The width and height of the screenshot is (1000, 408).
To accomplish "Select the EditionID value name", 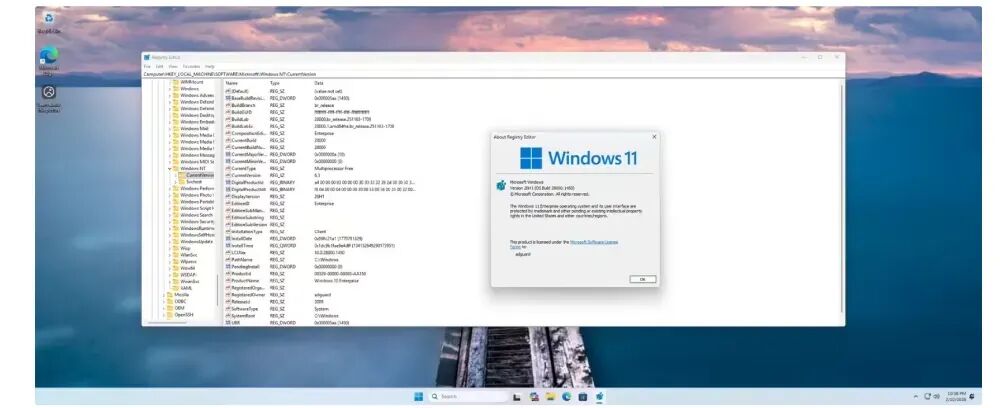I will point(240,203).
